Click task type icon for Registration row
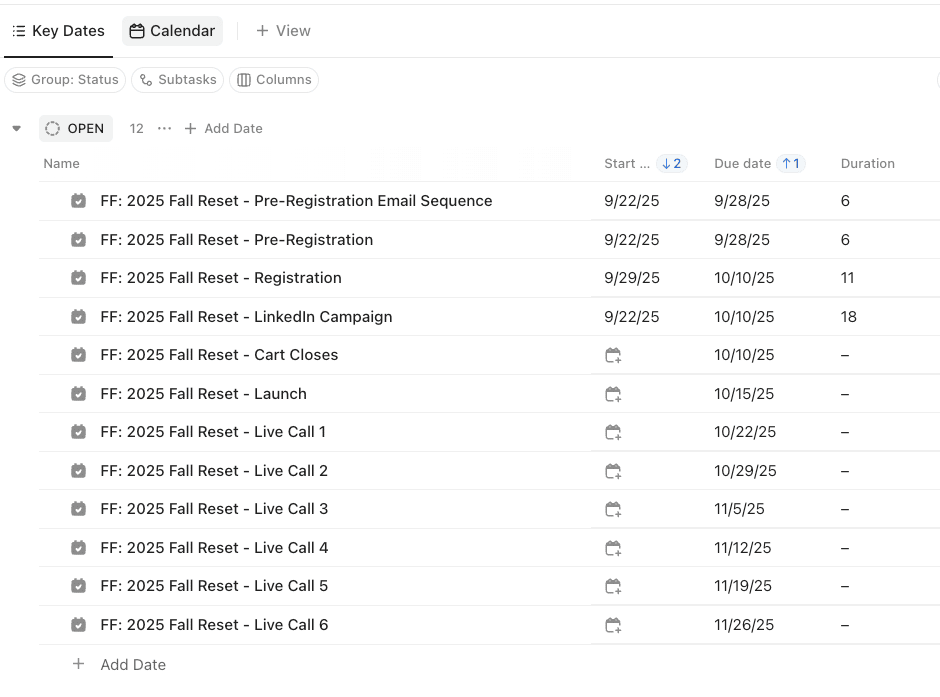The width and height of the screenshot is (940, 697). pos(78,278)
